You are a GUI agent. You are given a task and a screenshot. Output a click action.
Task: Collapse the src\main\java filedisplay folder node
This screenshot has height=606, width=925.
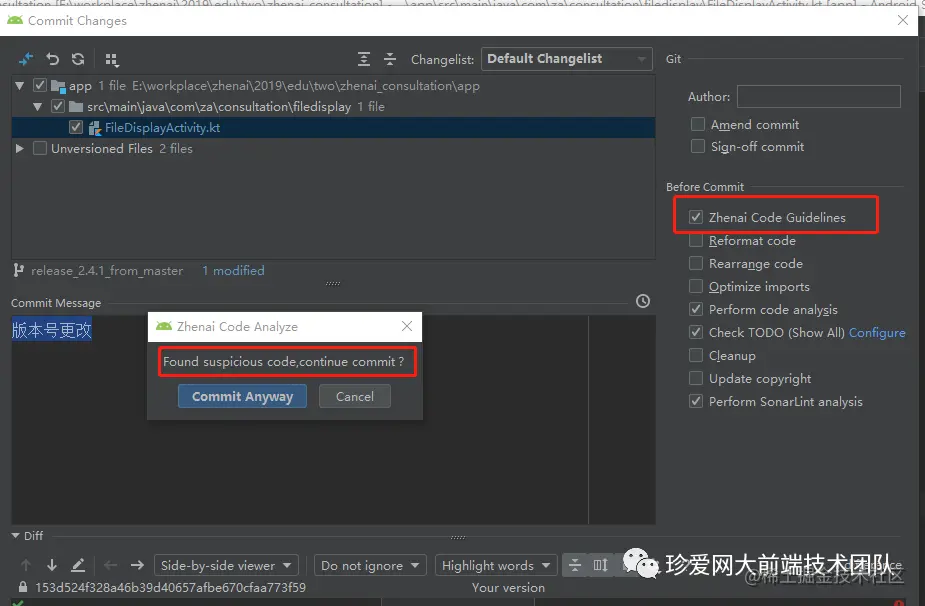click(38, 107)
